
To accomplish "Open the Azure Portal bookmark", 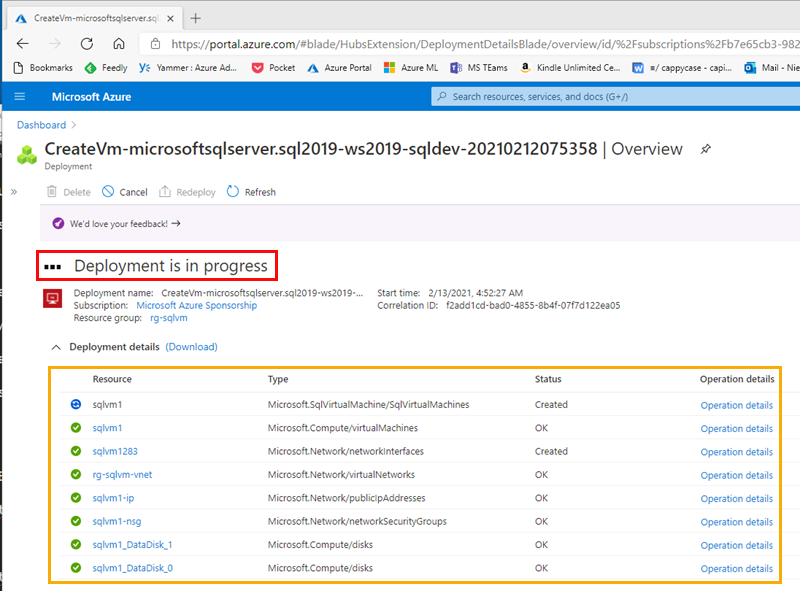I will coord(339,68).
